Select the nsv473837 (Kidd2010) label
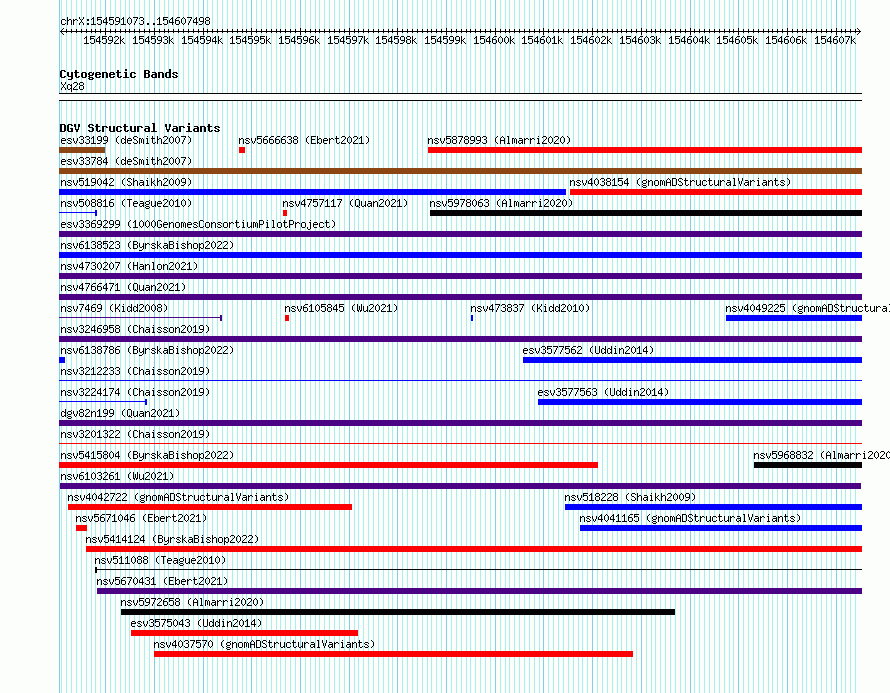Screen dimensions: 890x693 530,308
